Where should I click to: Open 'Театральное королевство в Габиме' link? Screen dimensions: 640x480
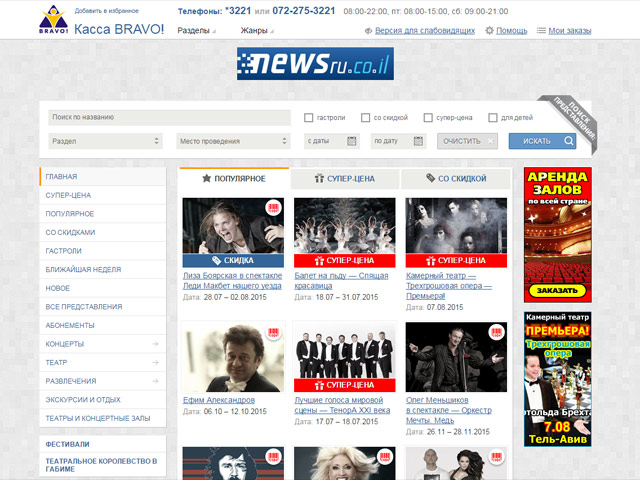(101, 465)
